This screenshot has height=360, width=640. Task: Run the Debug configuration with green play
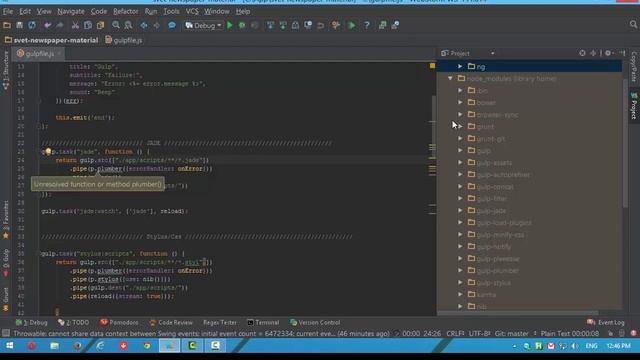[230, 25]
